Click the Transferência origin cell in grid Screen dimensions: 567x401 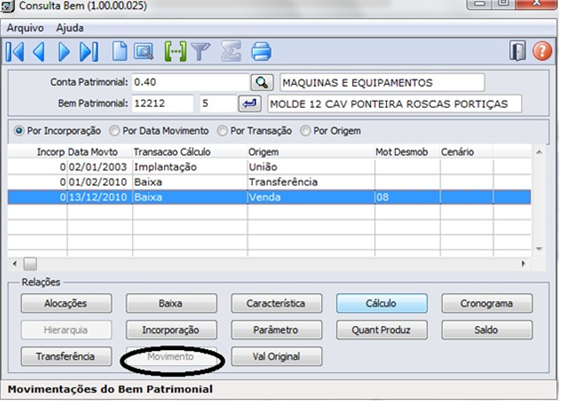point(311,182)
